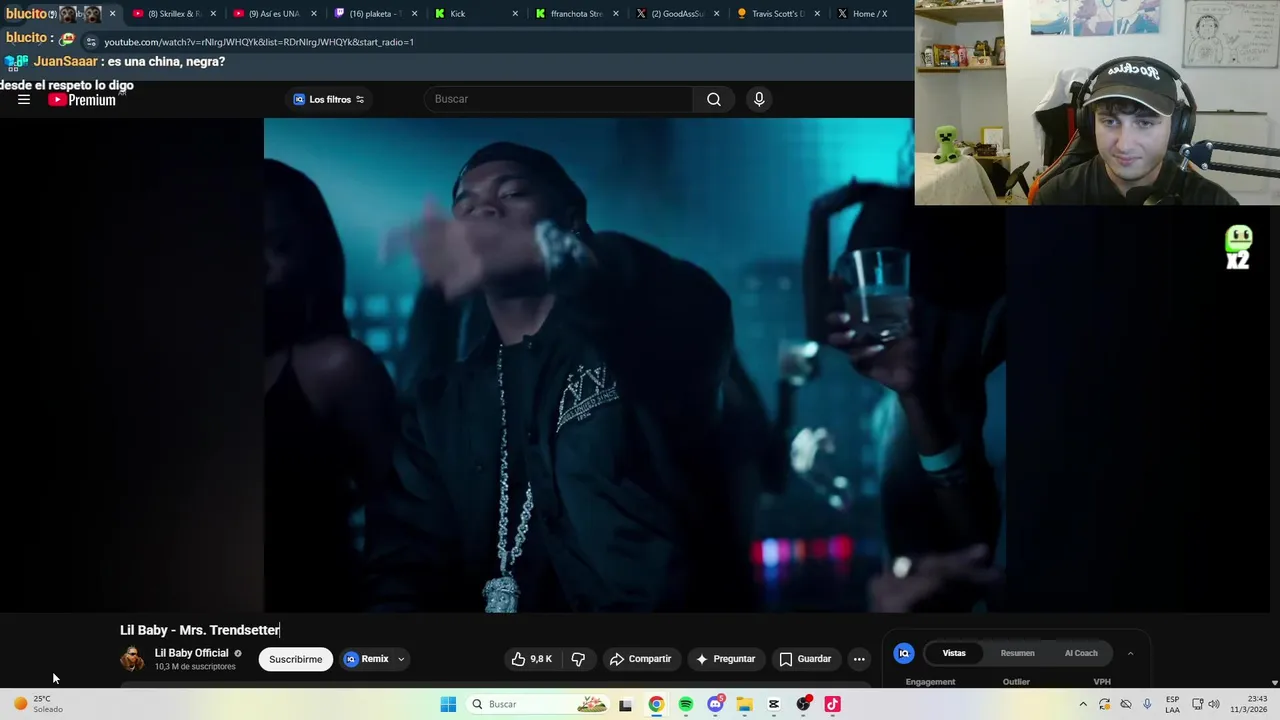Open the tray volume speaker icon

1214,704
